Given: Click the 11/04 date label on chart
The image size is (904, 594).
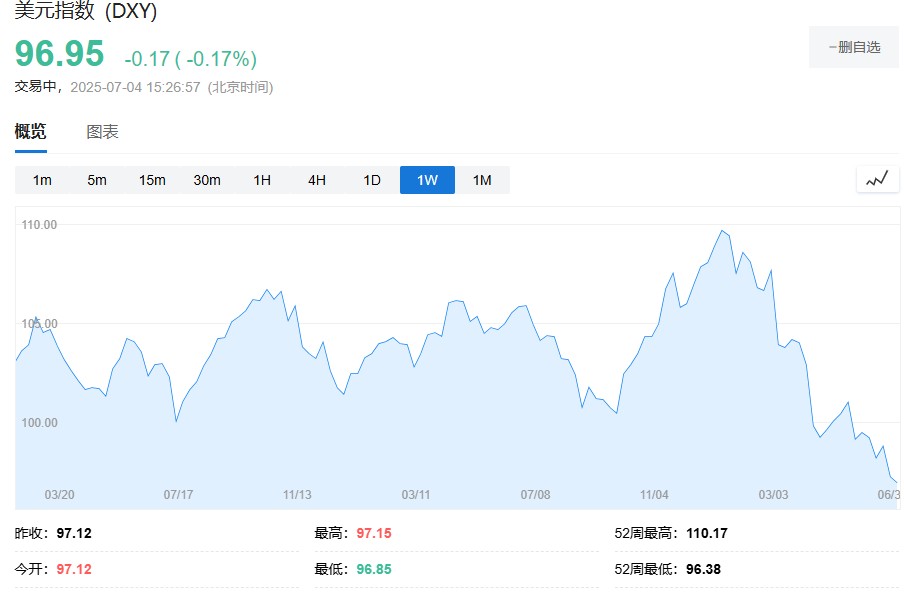Looking at the screenshot, I should tap(654, 494).
